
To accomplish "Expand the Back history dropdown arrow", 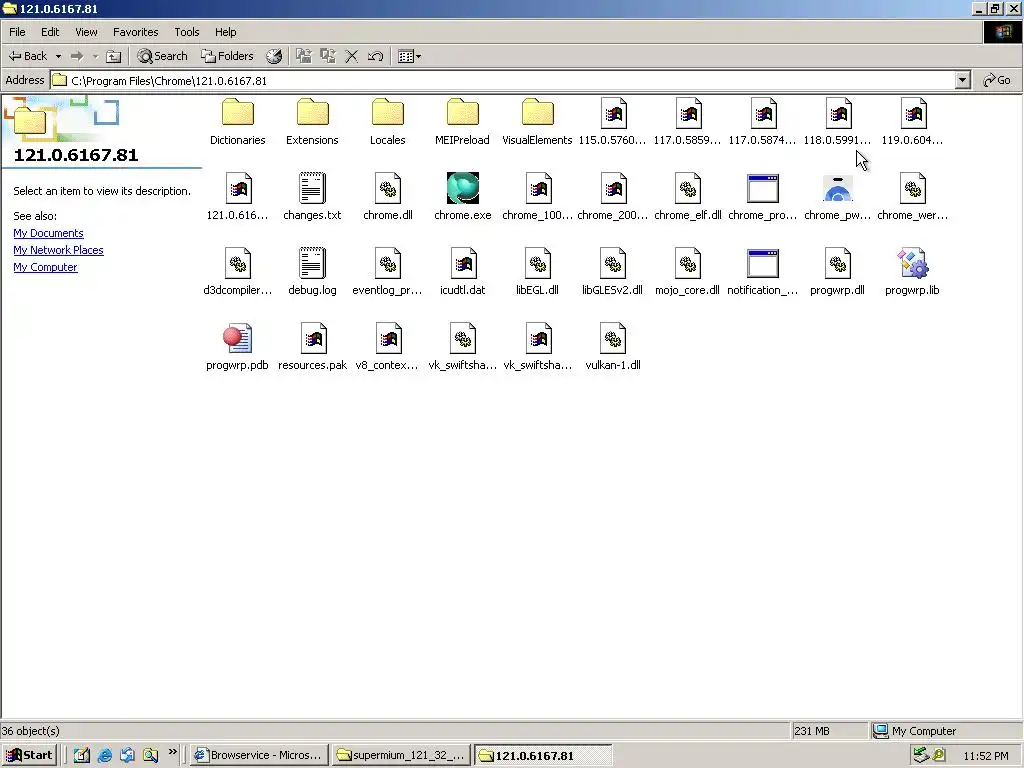I will 58,56.
